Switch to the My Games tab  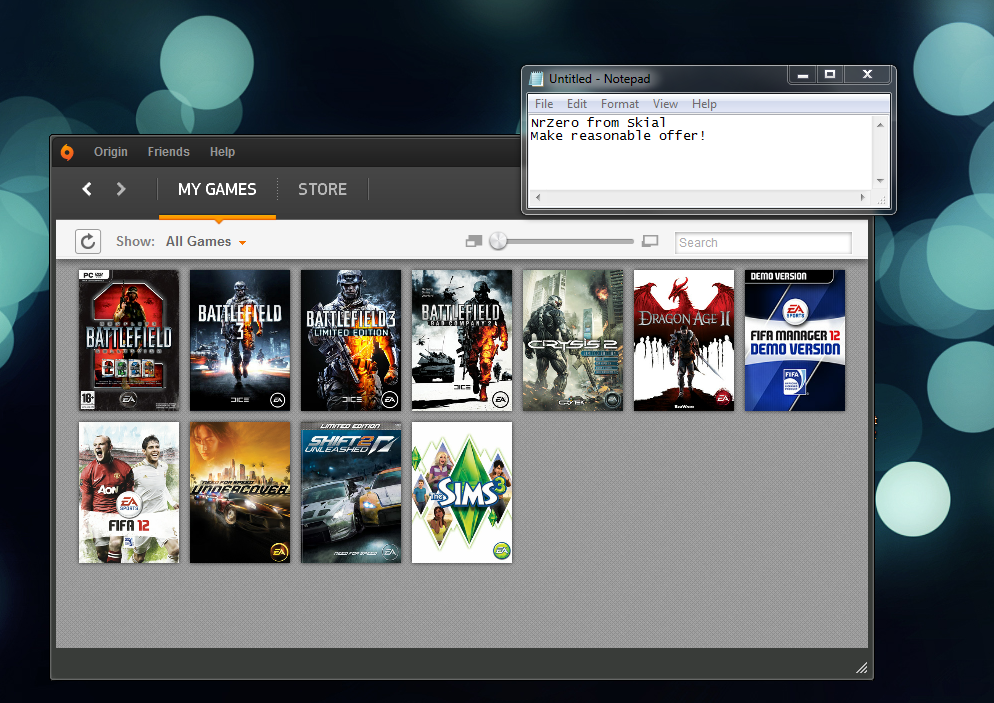pos(217,190)
